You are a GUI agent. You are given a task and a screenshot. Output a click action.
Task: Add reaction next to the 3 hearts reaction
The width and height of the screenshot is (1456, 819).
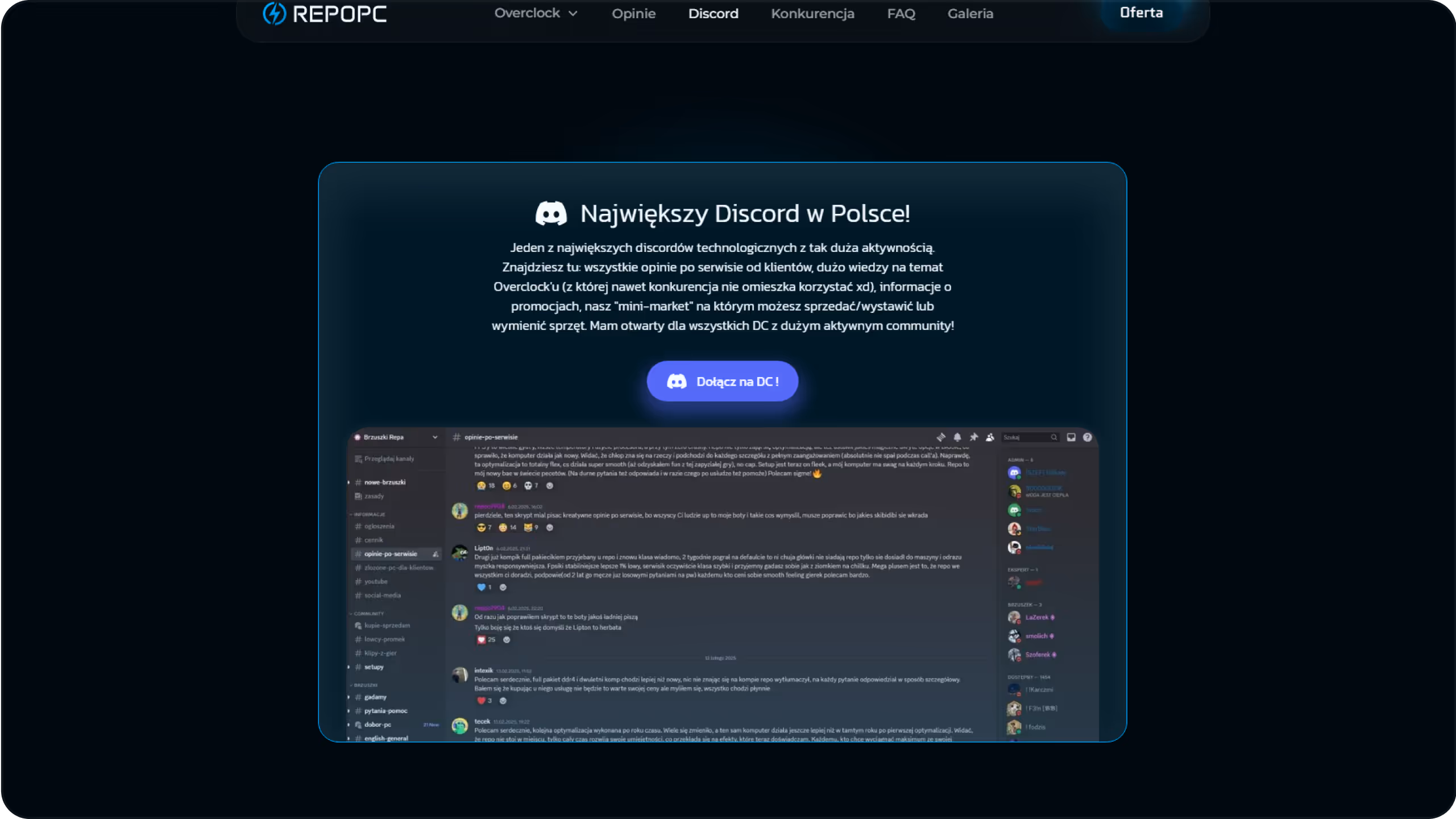503,701
